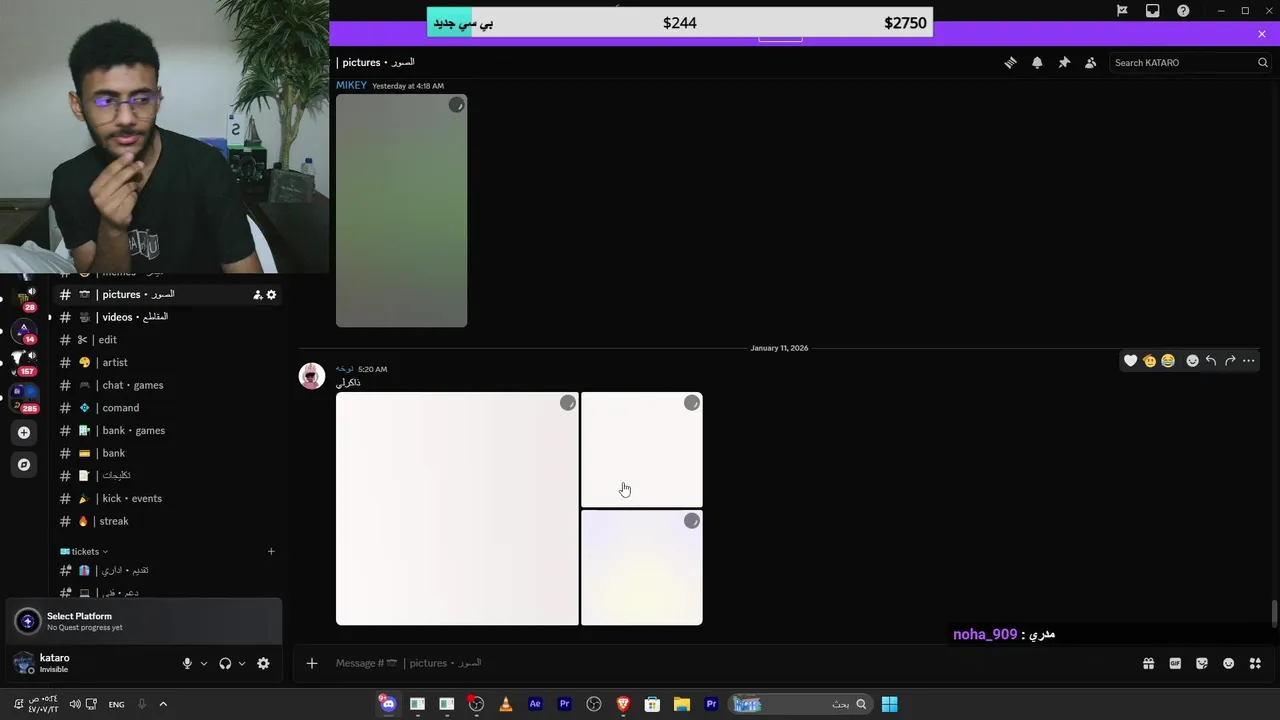Dismiss the purple banner with X

pyautogui.click(x=1262, y=34)
